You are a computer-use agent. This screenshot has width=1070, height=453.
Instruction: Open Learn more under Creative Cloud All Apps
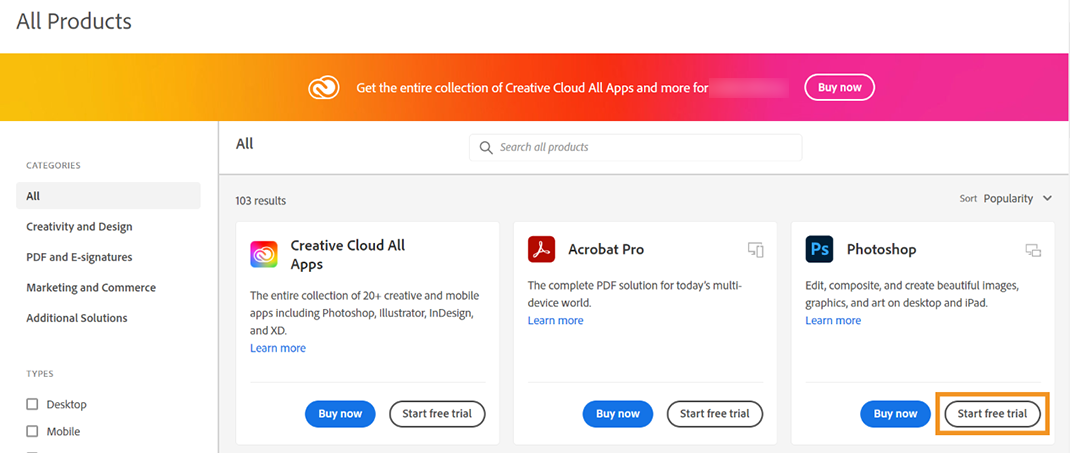click(x=278, y=348)
